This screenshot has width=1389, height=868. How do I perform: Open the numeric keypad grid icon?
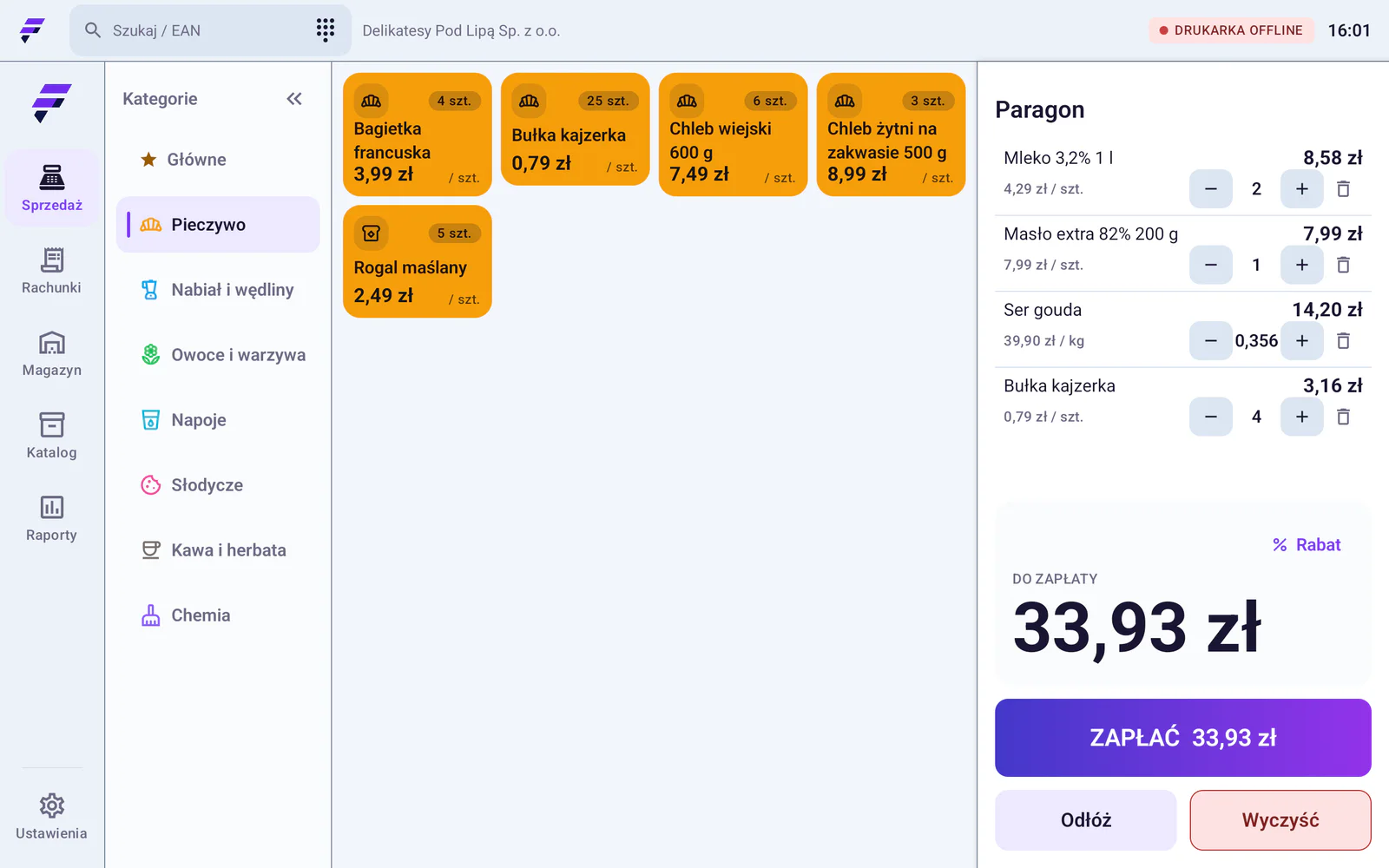[x=326, y=30]
